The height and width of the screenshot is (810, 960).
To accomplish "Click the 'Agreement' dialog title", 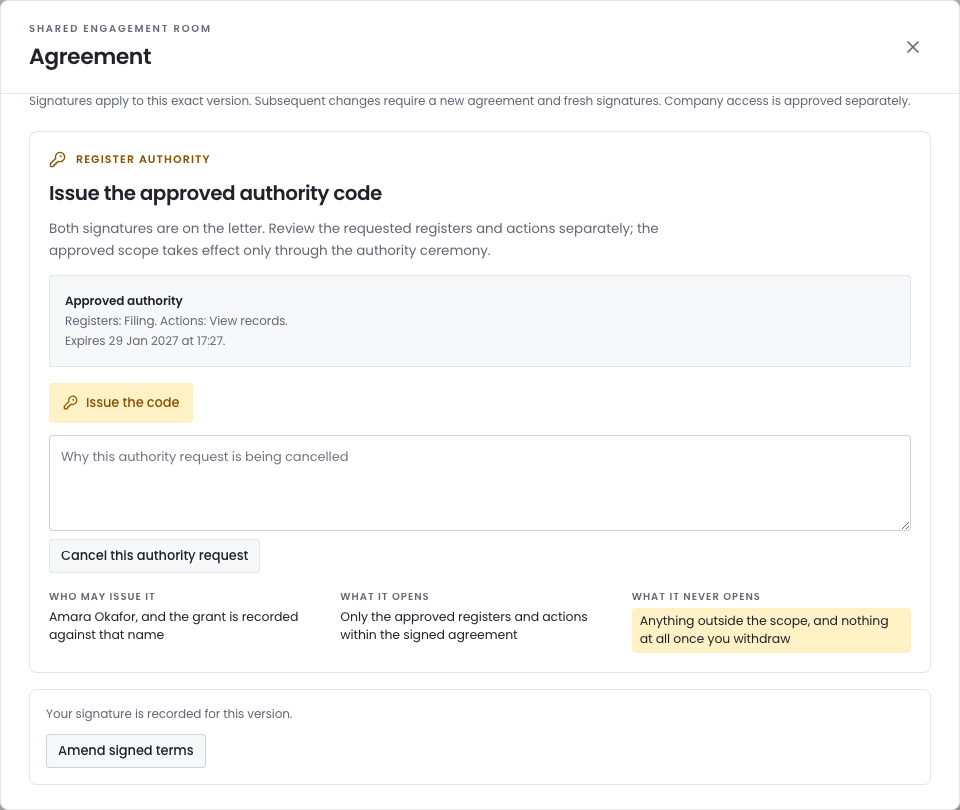I will [90, 56].
